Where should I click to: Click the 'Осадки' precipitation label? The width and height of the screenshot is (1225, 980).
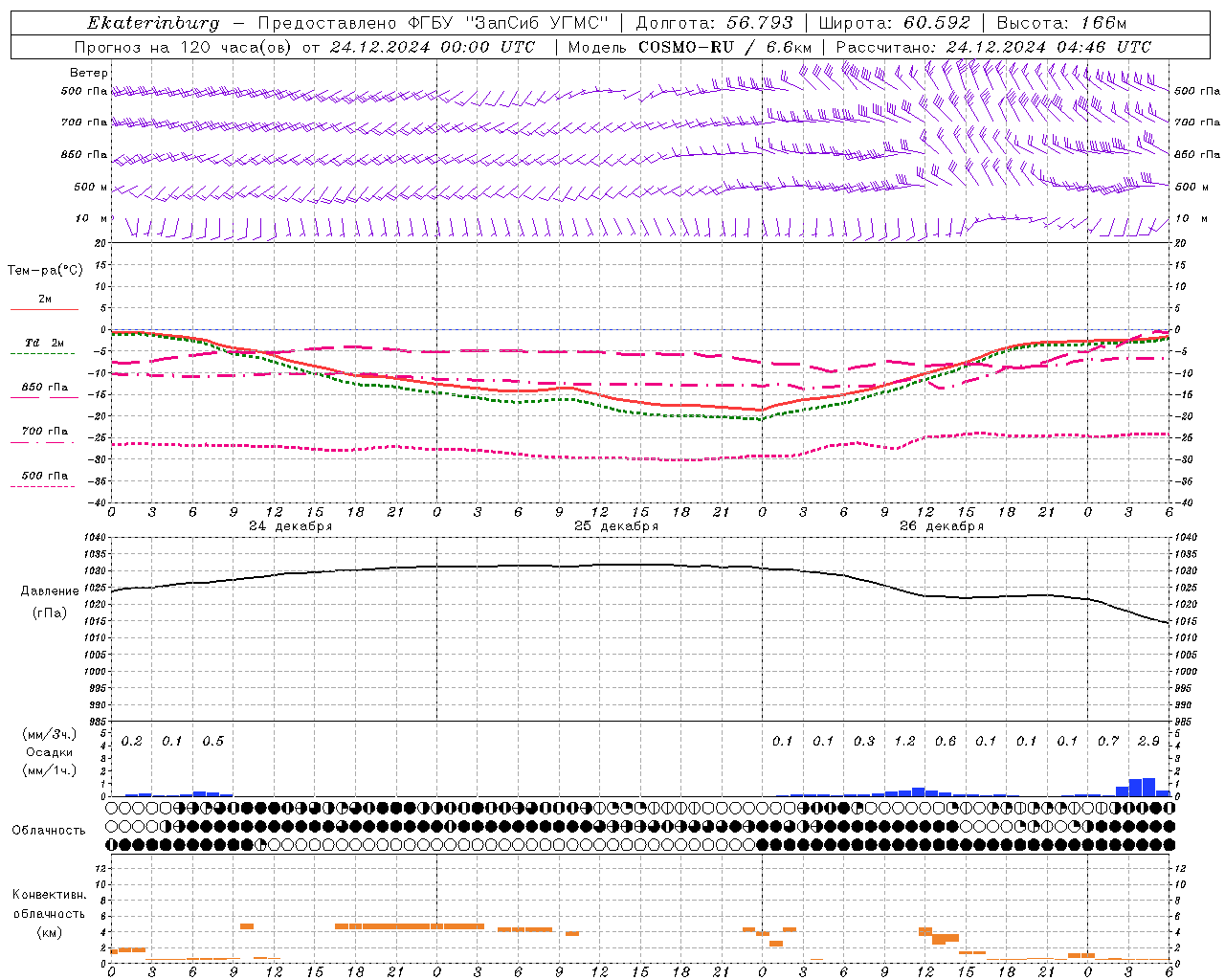tap(49, 752)
